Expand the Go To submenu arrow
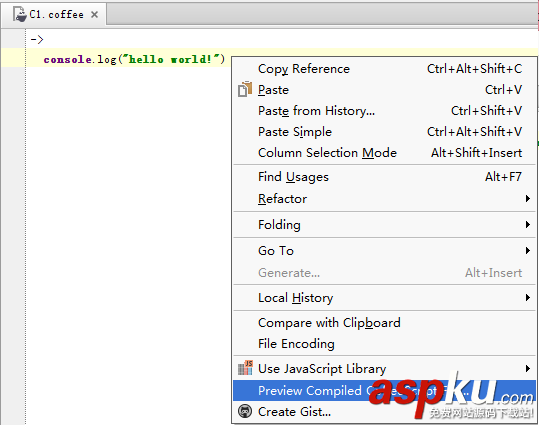This screenshot has width=539, height=425. (x=528, y=251)
